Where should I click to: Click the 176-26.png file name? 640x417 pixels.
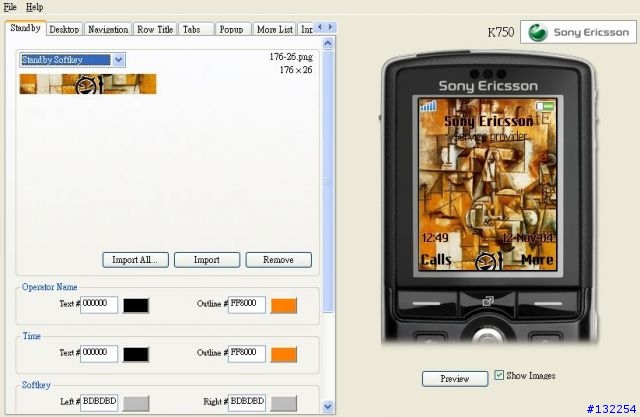pos(291,57)
